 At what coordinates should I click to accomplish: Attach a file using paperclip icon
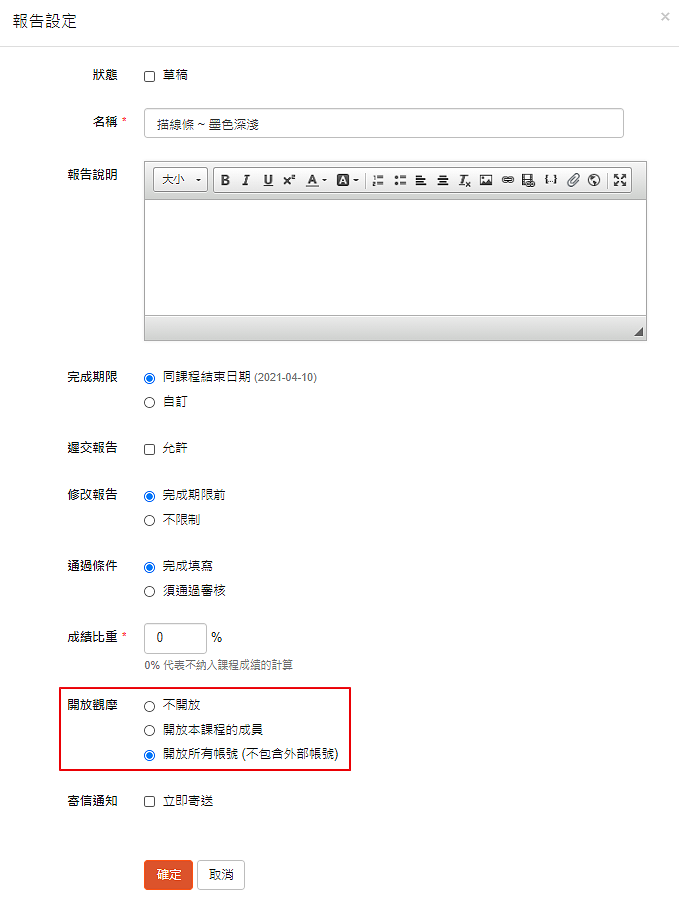(572, 180)
